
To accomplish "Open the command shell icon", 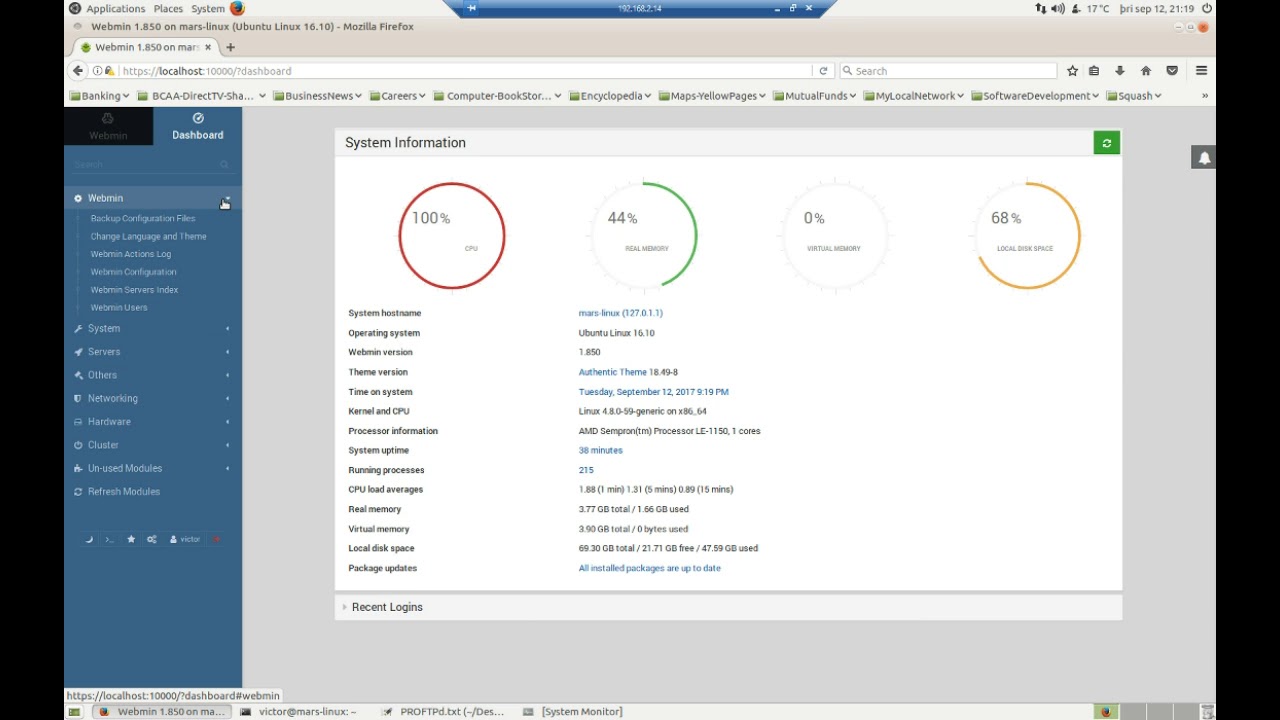I will point(109,539).
